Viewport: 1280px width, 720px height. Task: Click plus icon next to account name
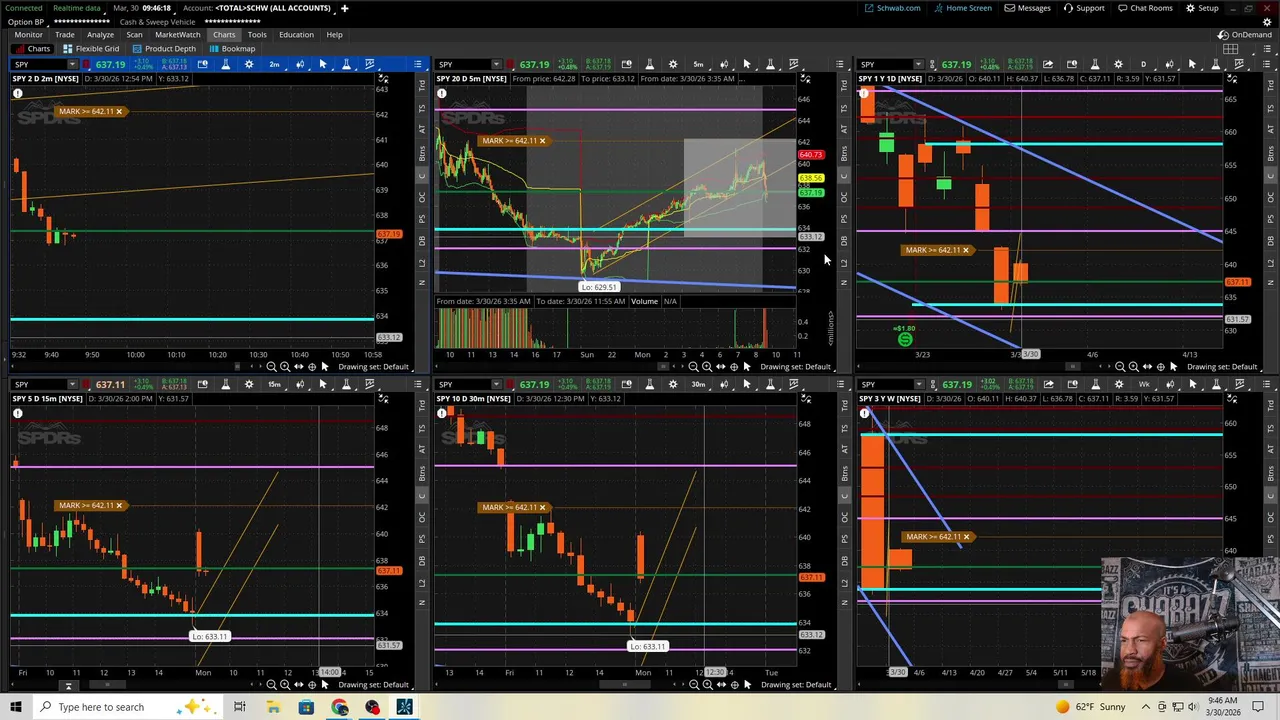[x=344, y=8]
